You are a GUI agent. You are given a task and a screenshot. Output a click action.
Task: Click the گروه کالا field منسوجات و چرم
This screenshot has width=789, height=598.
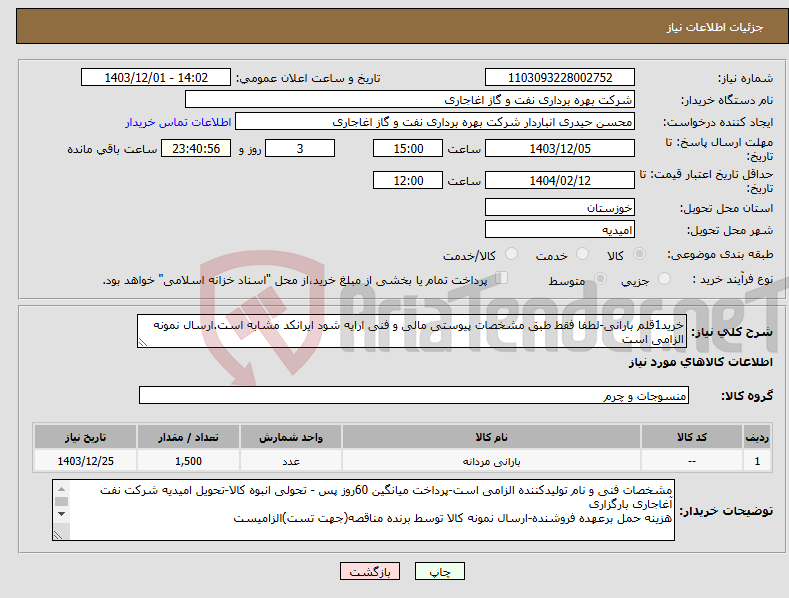click(414, 395)
